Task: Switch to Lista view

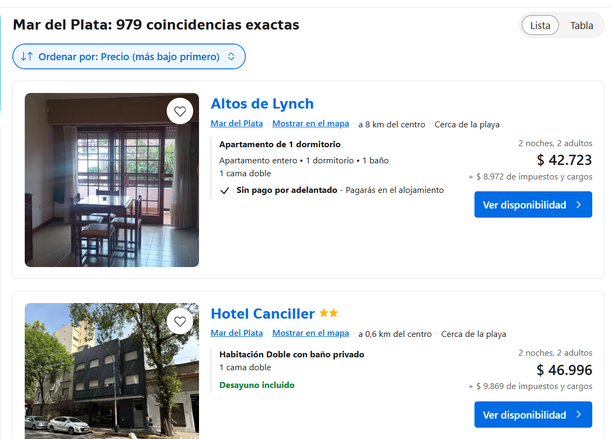Action: point(540,26)
